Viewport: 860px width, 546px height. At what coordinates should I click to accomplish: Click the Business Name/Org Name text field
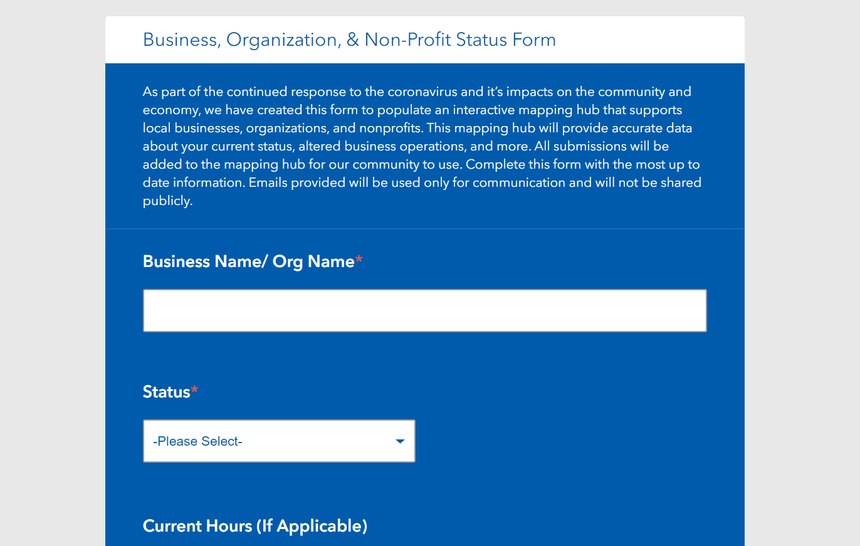(x=424, y=311)
